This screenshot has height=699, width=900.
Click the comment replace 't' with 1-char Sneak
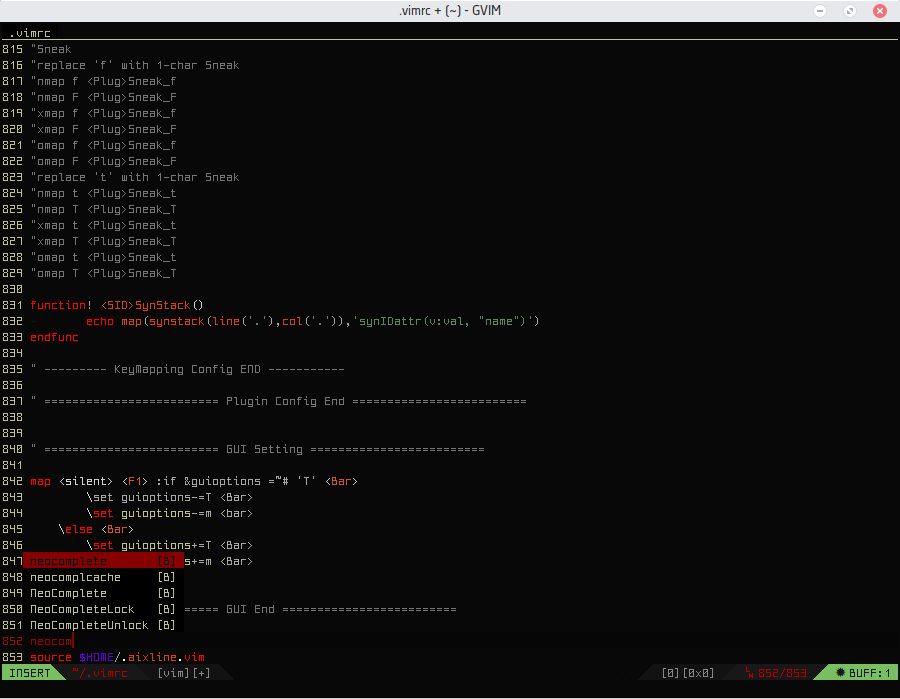(x=135, y=177)
